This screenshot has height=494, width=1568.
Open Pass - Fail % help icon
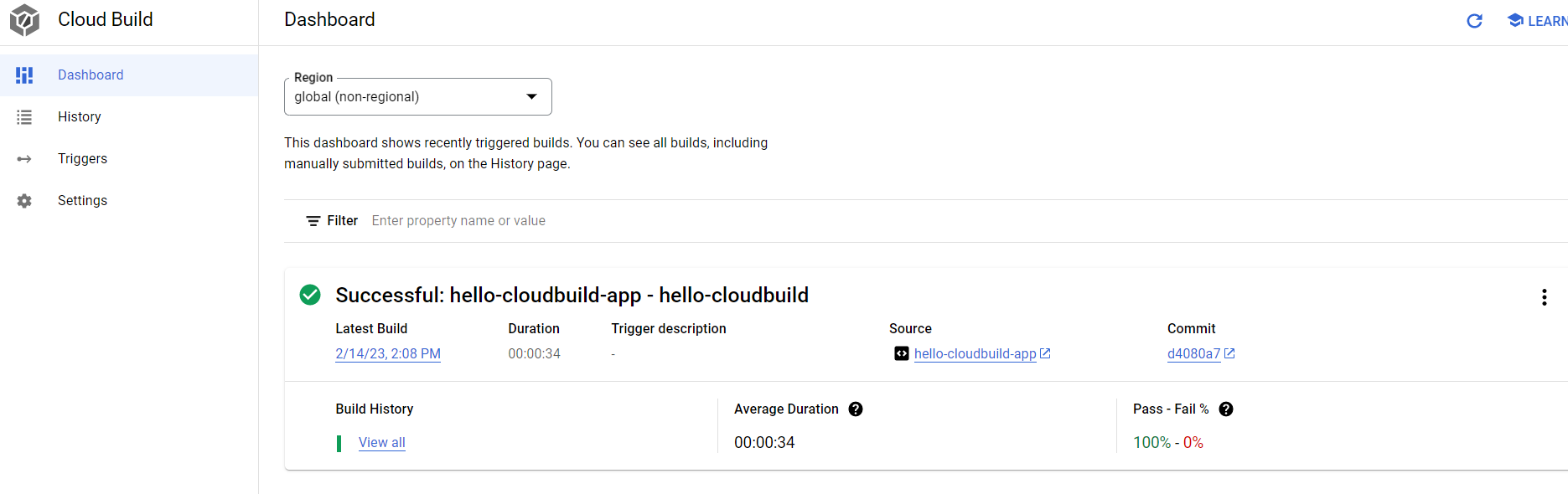[1226, 409]
